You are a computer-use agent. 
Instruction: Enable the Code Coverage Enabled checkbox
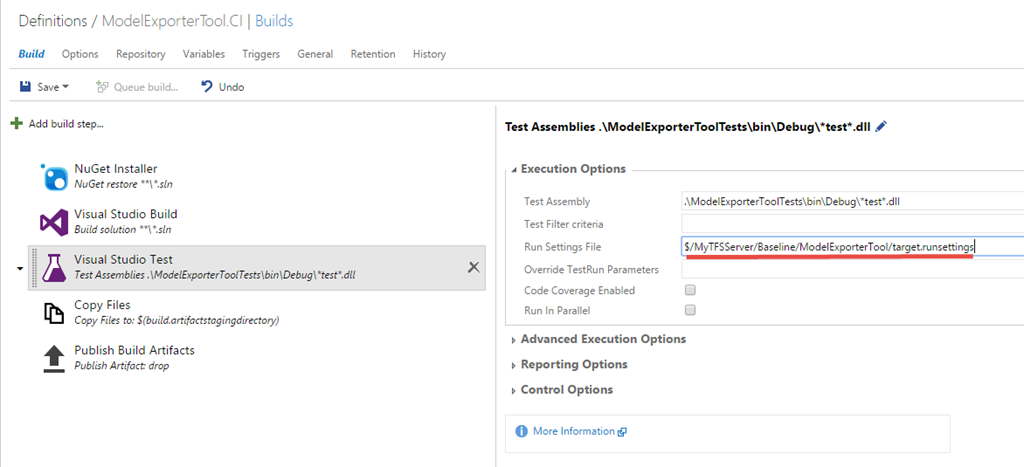(x=689, y=290)
